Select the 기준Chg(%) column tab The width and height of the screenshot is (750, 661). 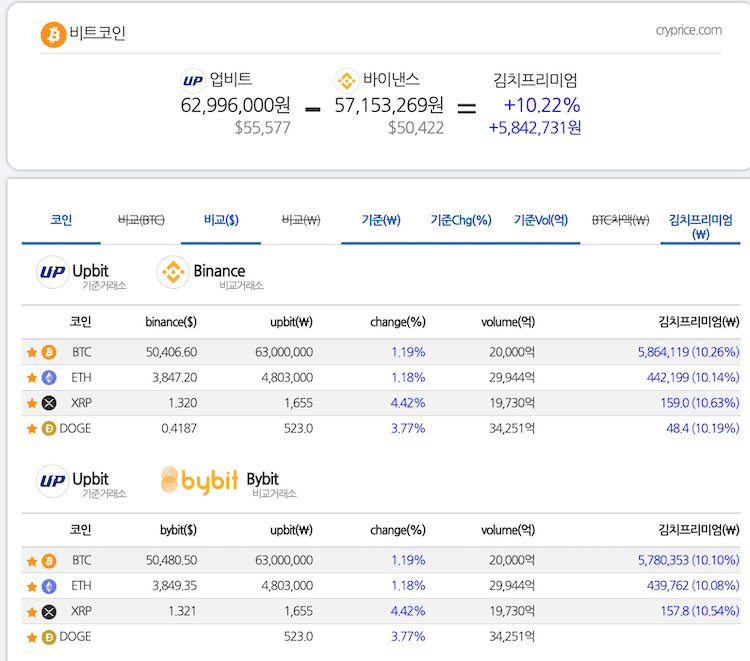461,220
